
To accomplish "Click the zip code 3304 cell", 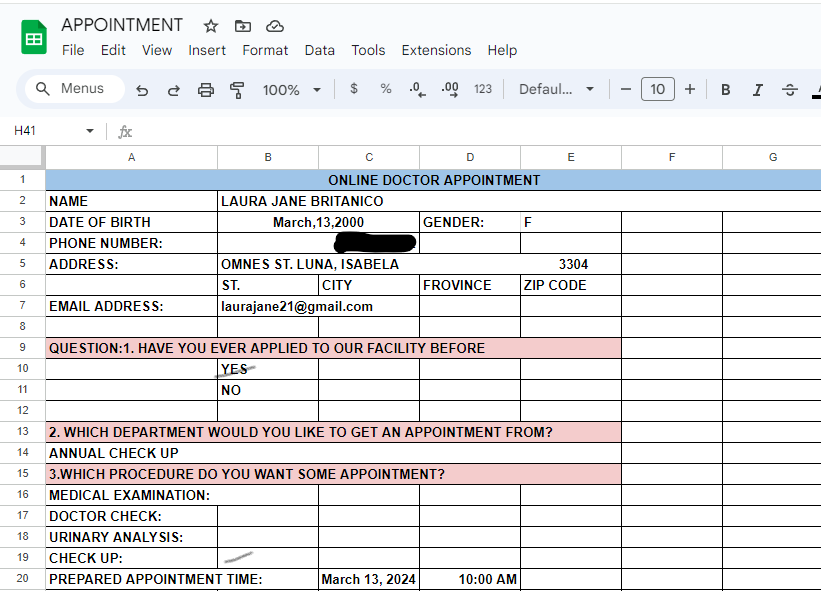I will pyautogui.click(x=571, y=264).
